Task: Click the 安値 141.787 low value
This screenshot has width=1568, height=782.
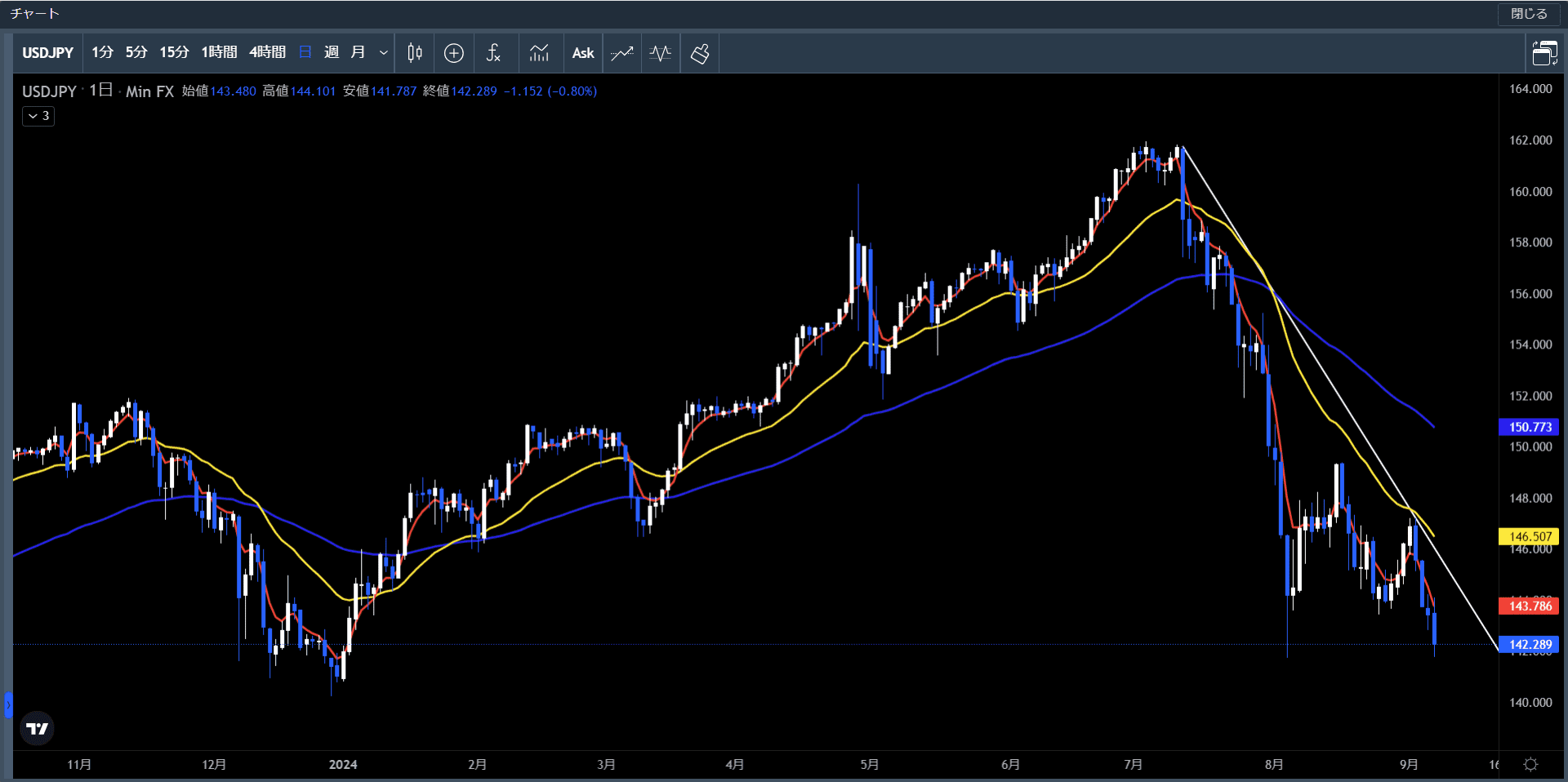Action: pos(380,91)
